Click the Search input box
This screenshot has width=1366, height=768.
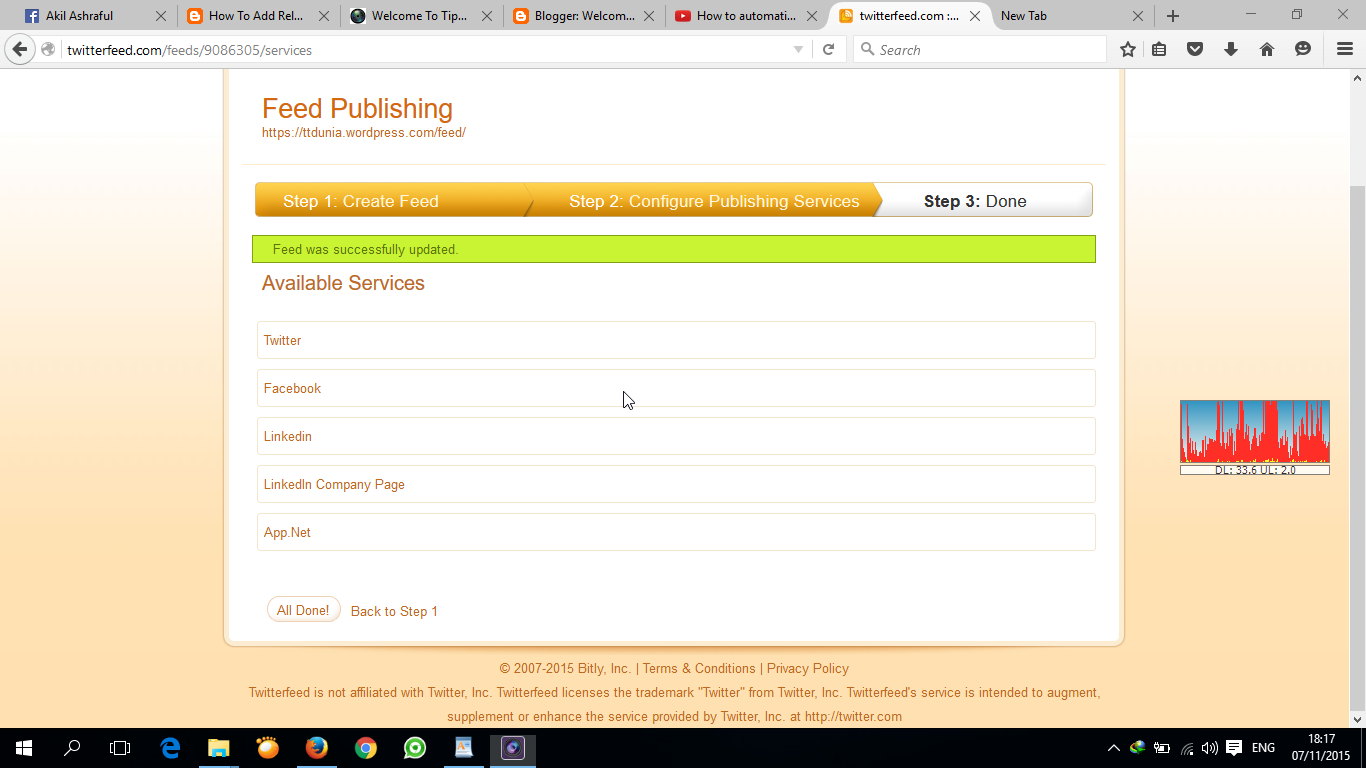[x=980, y=50]
